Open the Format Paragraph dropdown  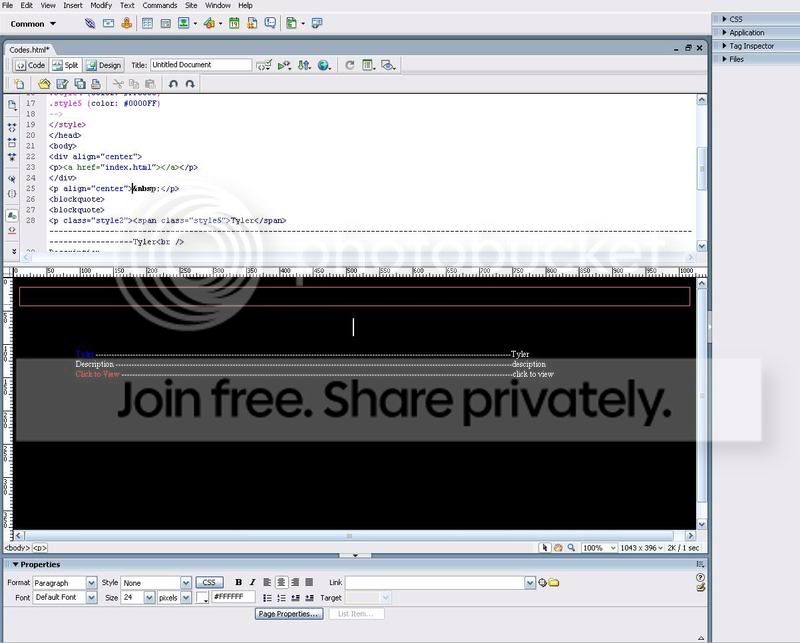pyautogui.click(x=65, y=583)
